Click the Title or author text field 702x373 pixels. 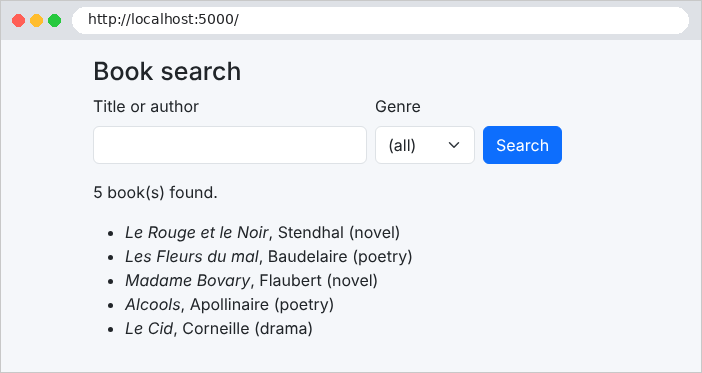coord(230,145)
